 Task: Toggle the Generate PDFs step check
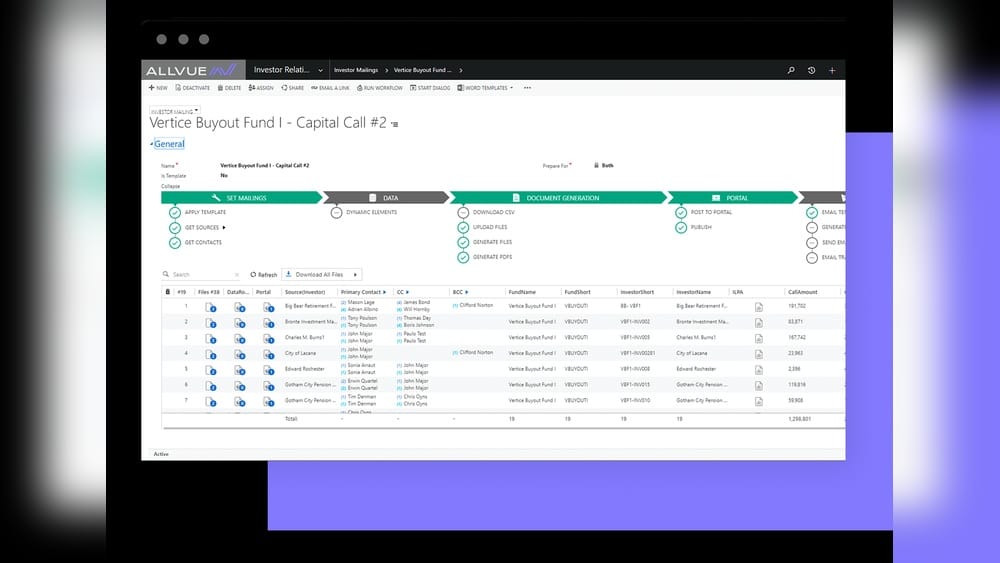coord(463,257)
